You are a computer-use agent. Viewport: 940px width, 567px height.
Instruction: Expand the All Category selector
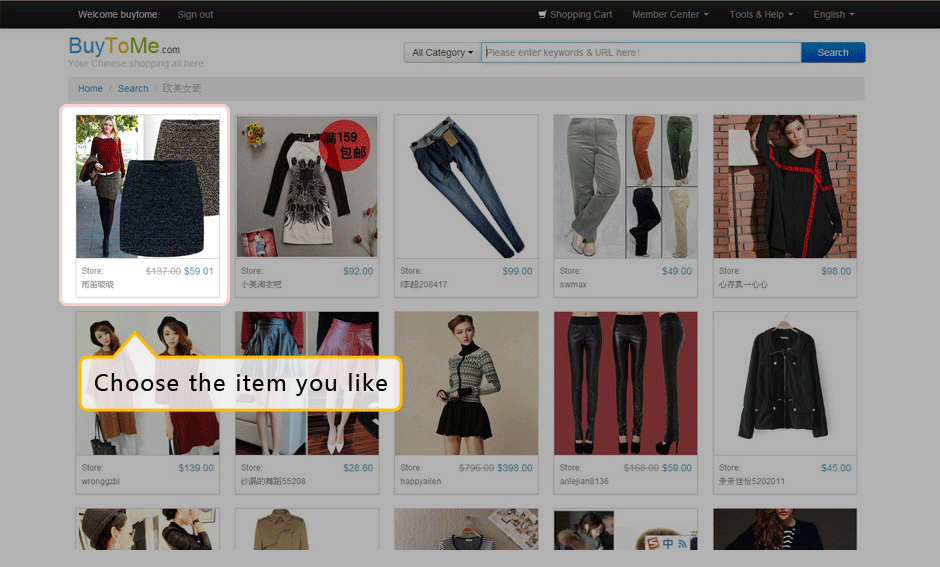pyautogui.click(x=442, y=53)
